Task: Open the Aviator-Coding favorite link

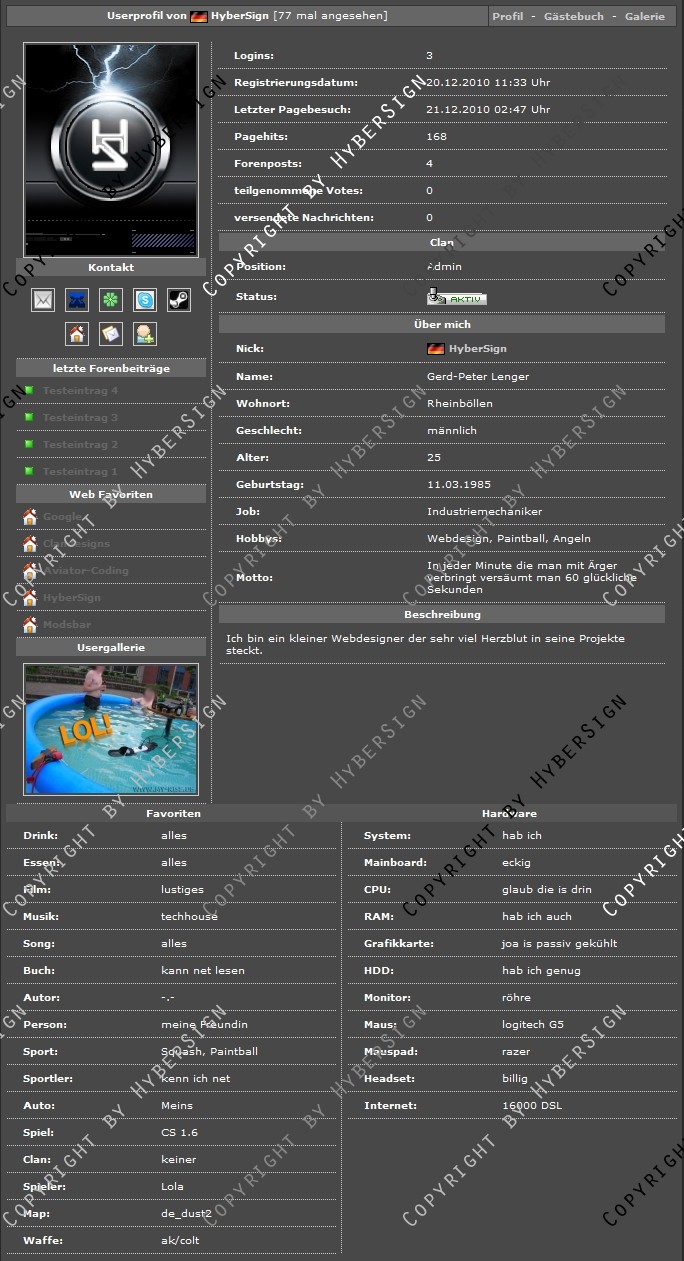Action: (x=85, y=571)
